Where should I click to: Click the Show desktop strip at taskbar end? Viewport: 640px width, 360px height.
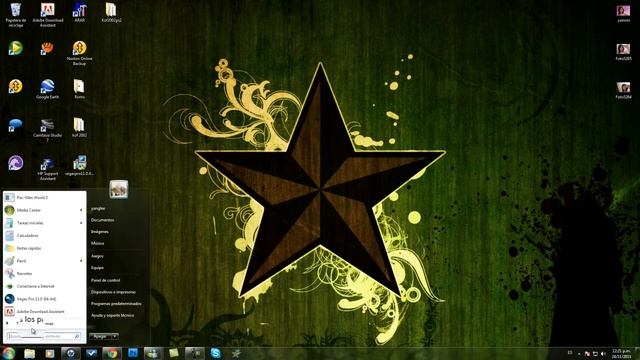637,353
